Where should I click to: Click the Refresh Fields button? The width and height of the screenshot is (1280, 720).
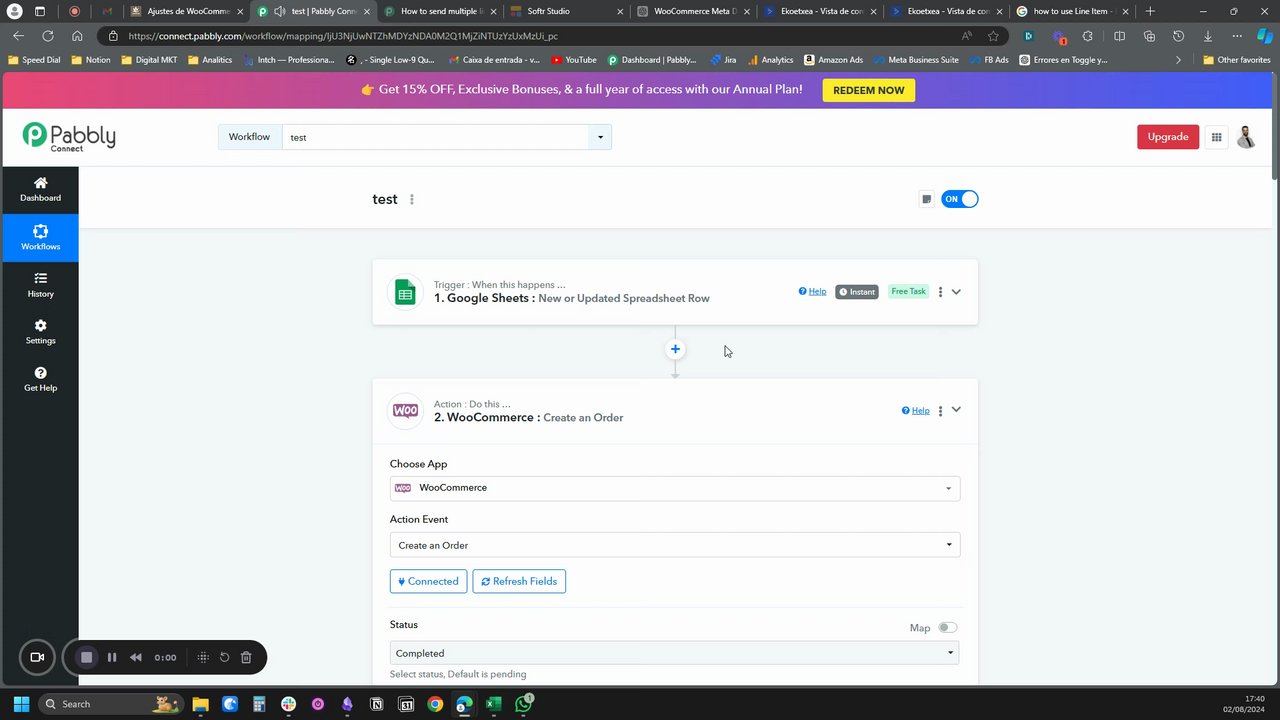519,581
